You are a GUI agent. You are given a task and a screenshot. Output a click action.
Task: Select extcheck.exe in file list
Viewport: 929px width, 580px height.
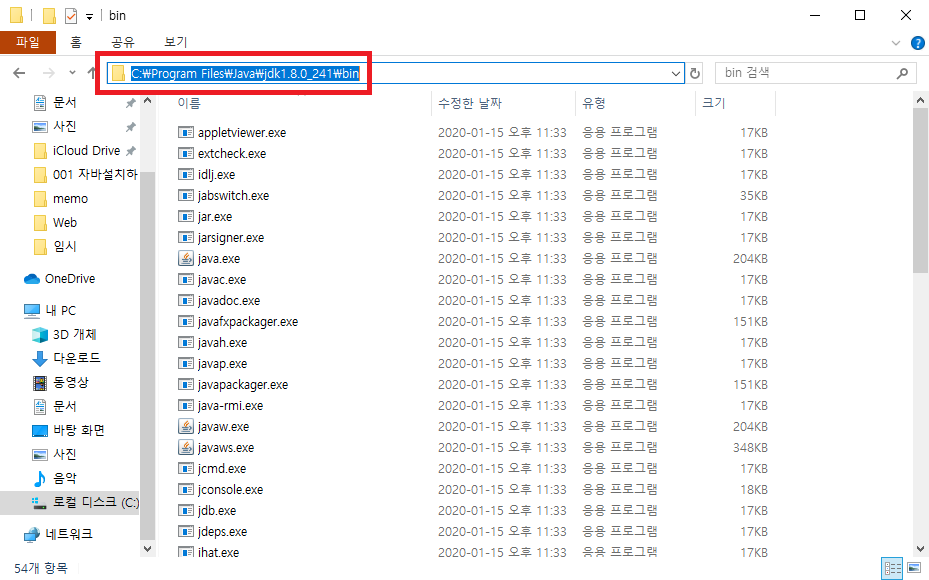pyautogui.click(x=232, y=153)
